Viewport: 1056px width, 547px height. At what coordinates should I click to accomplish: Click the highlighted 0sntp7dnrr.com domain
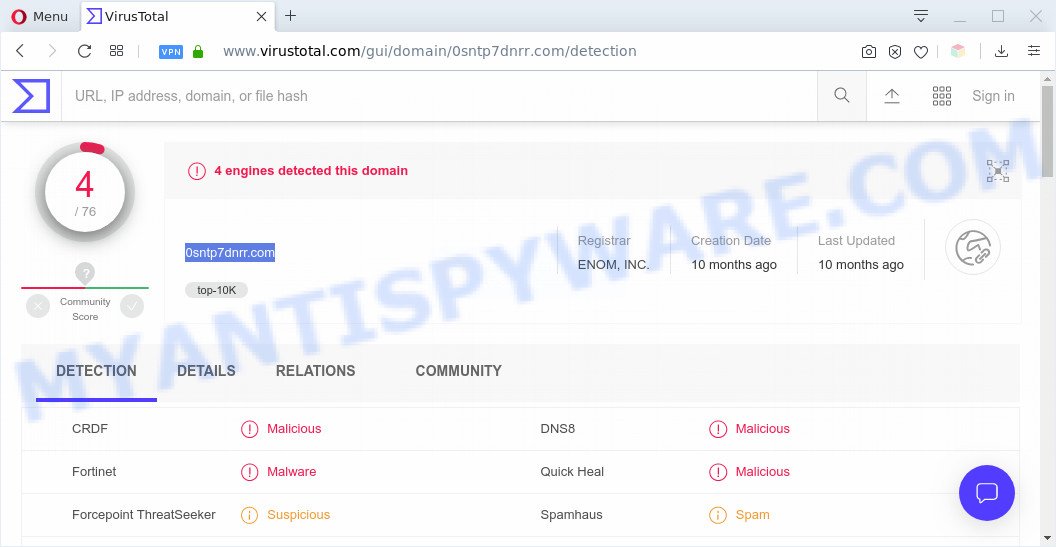[230, 253]
